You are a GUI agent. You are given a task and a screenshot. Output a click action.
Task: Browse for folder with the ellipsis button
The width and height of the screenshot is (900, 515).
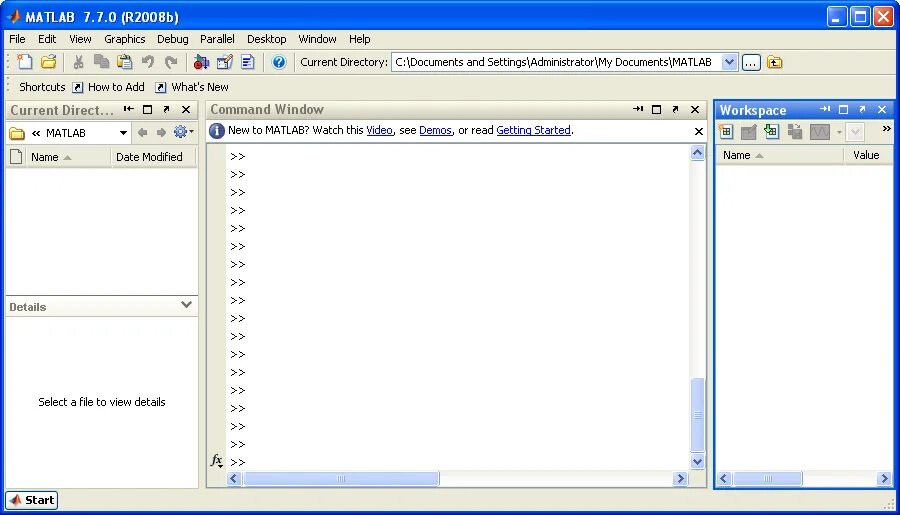(x=751, y=62)
